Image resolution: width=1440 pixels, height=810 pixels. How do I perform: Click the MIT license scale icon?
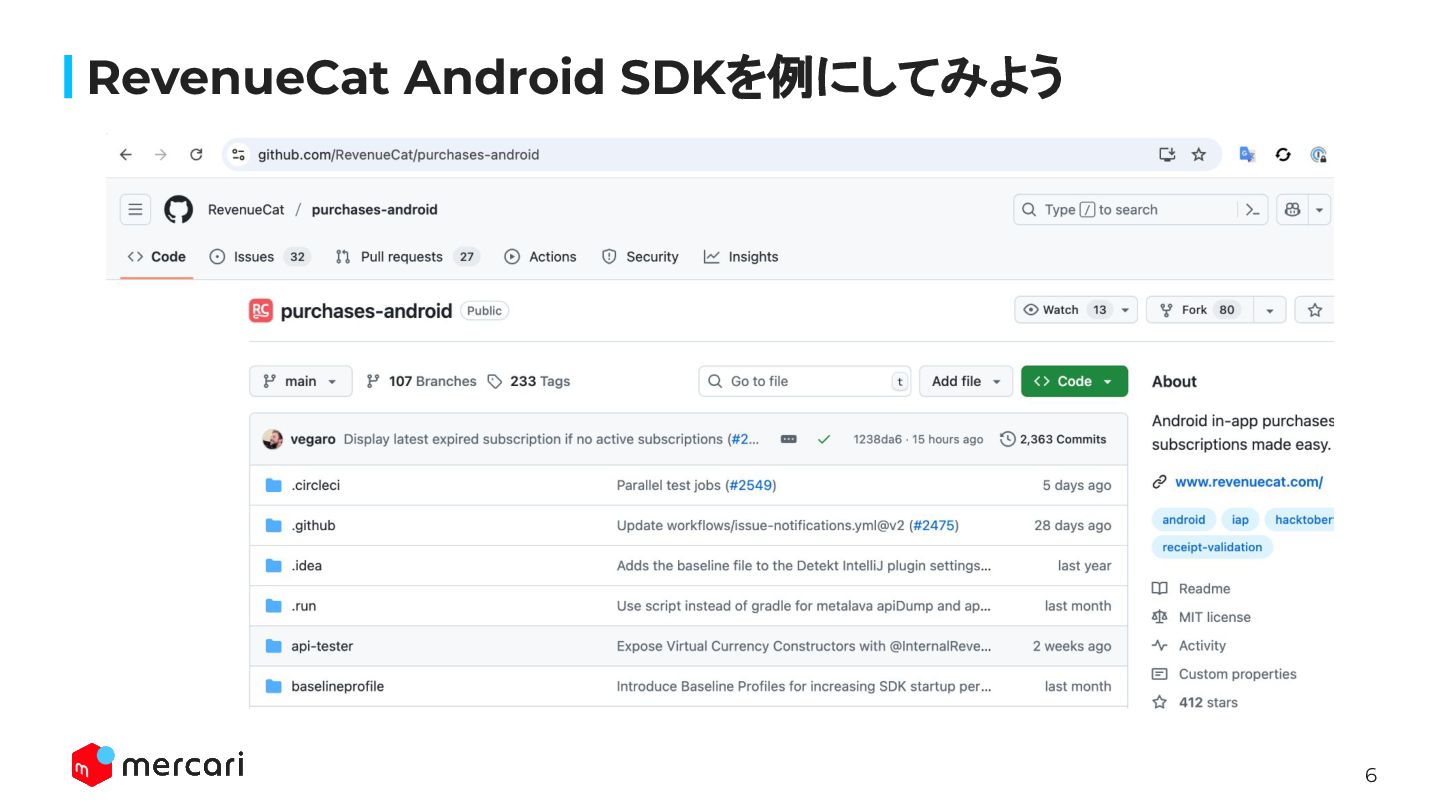point(1160,617)
